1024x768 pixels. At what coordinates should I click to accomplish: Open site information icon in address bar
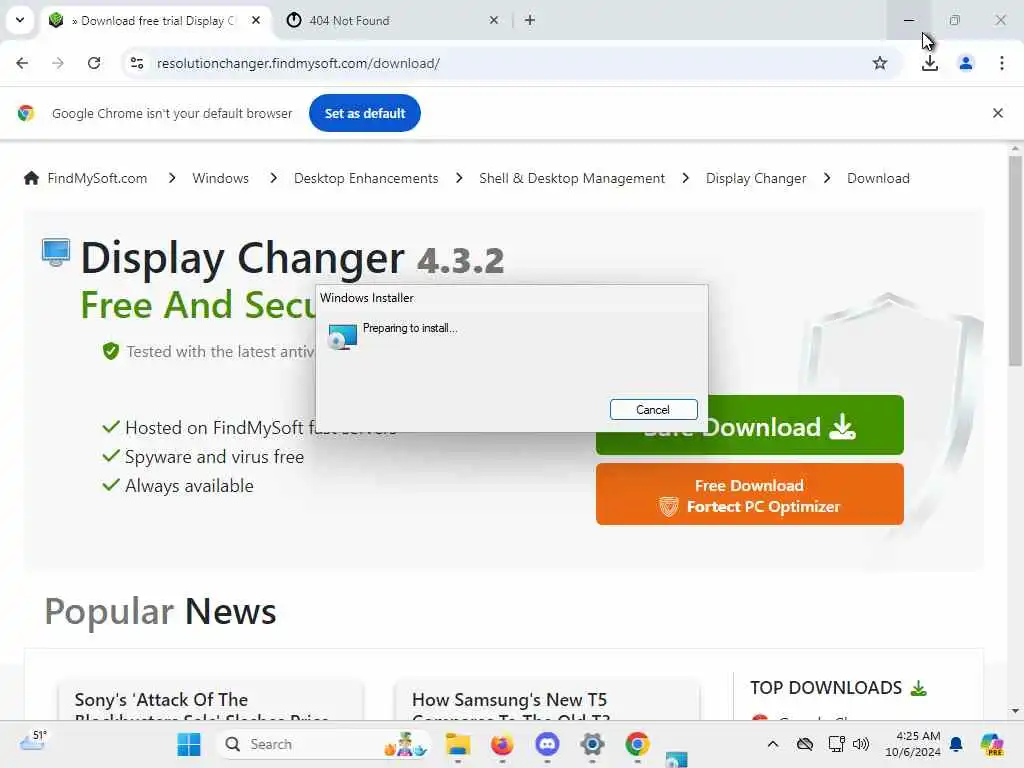(x=137, y=63)
